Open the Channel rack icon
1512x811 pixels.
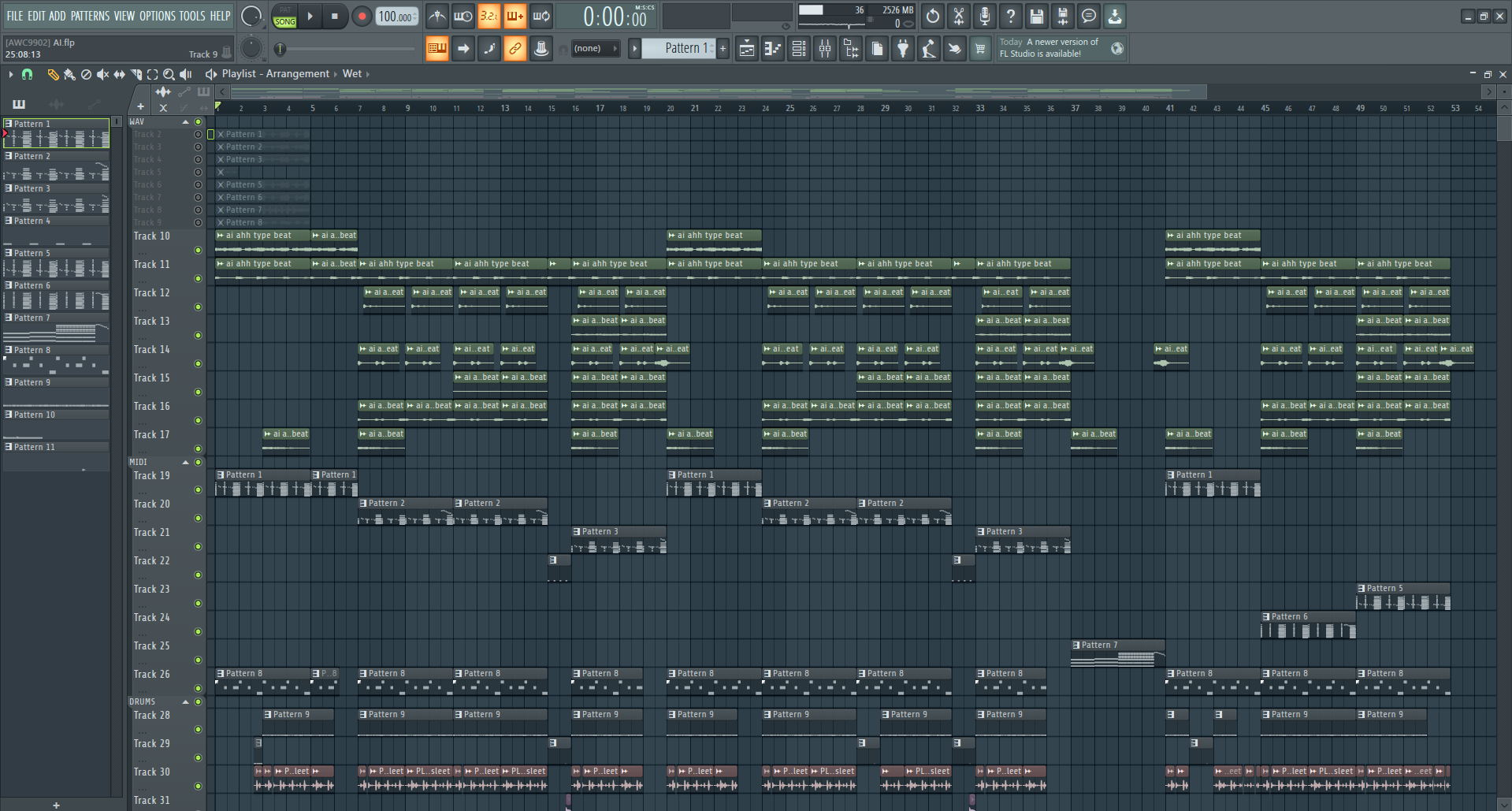[799, 49]
